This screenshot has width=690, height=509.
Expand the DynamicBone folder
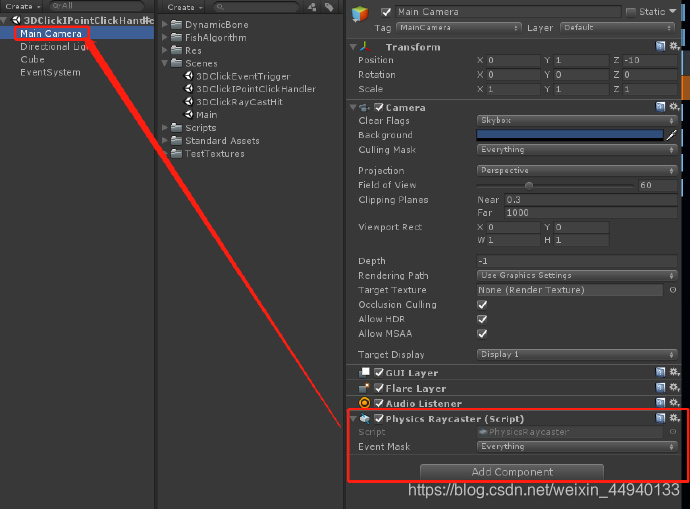pos(165,24)
